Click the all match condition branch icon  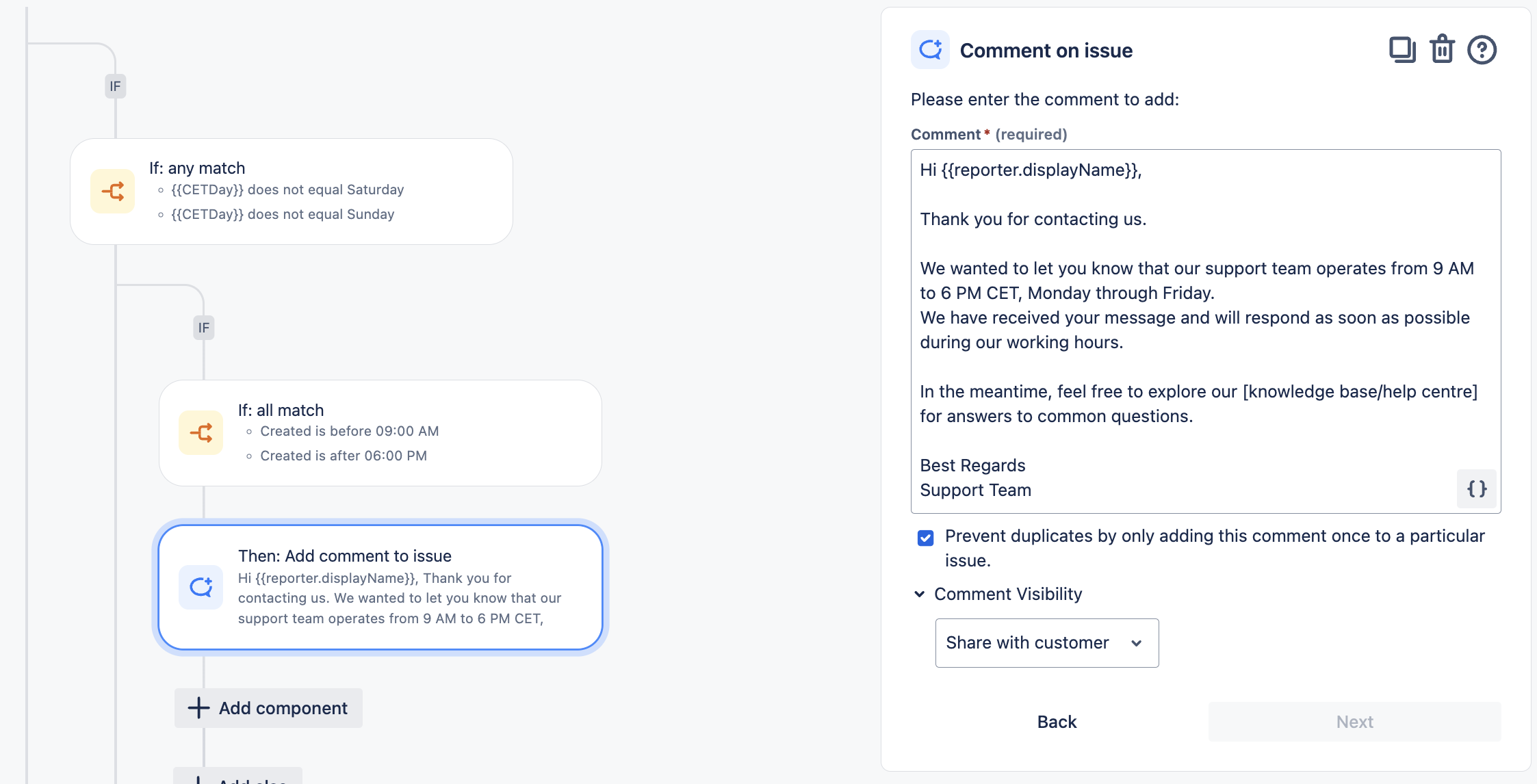[201, 433]
